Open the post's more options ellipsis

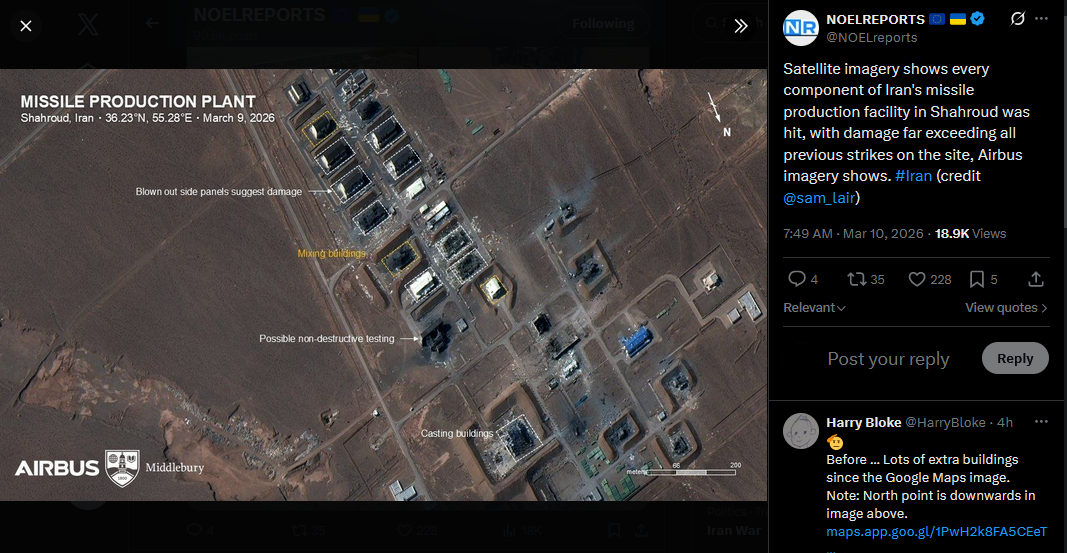point(1041,19)
